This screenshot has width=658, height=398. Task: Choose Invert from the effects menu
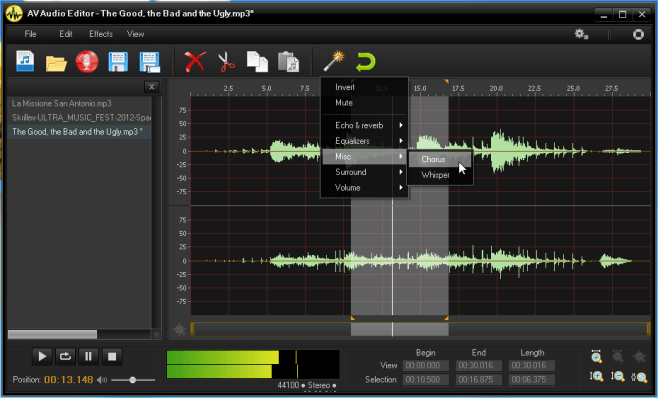point(364,87)
